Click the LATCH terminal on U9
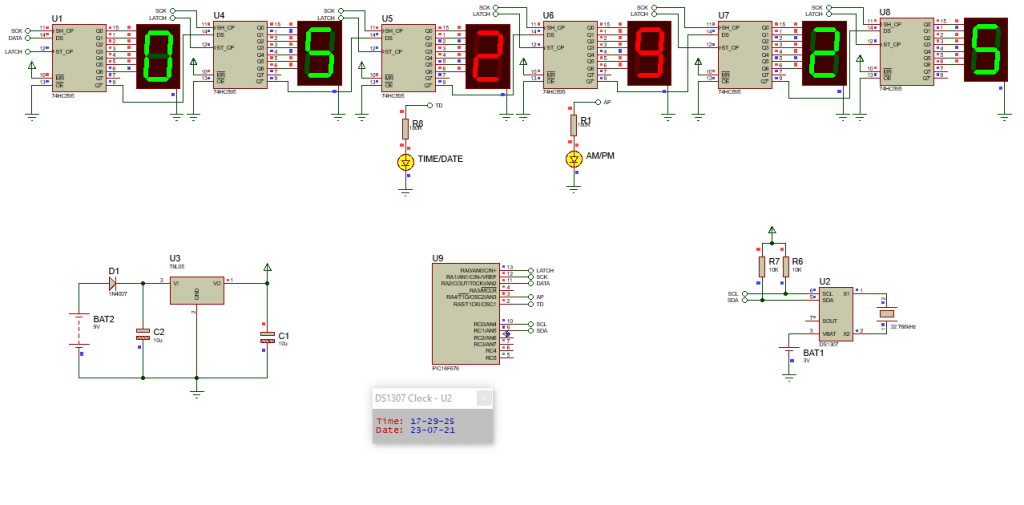The height and width of the screenshot is (505, 1024). point(530,270)
